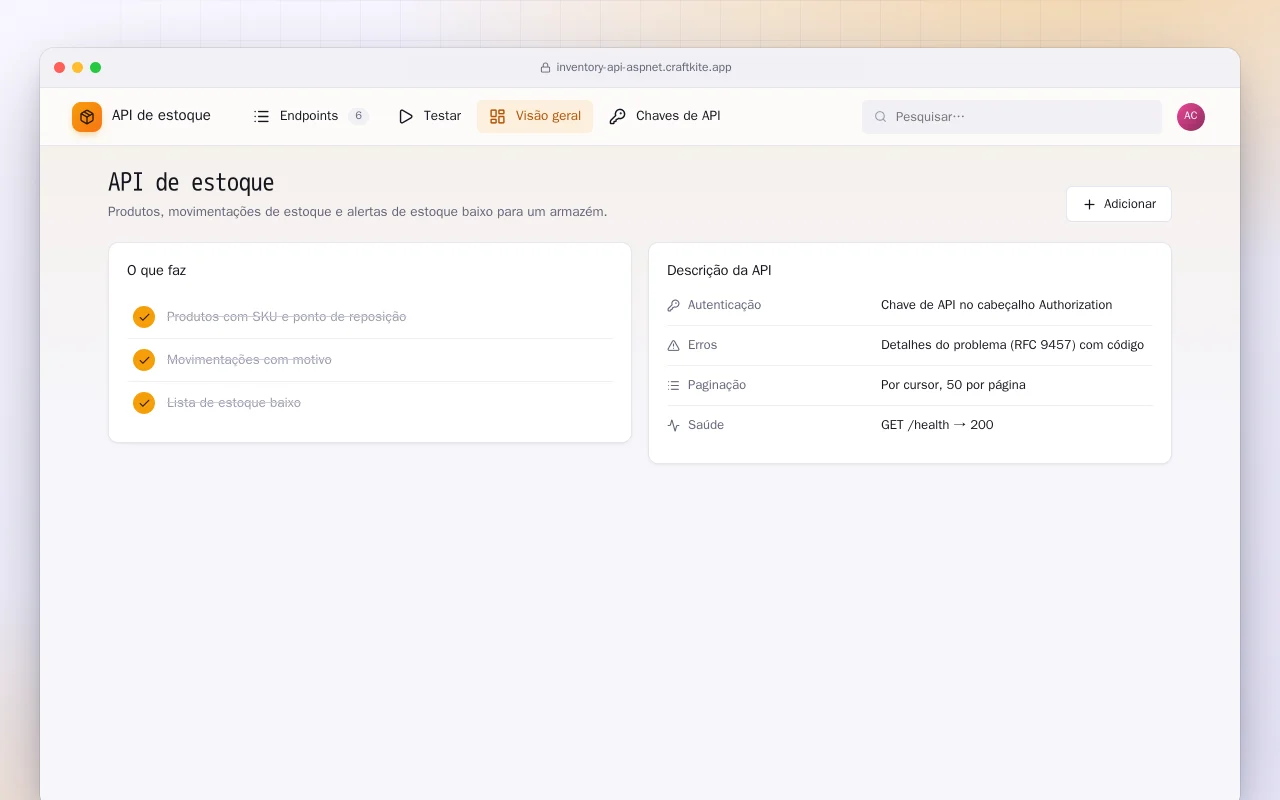The image size is (1280, 800).
Task: Click 'Chave de API no cabeçalho Authorization'
Action: point(996,305)
